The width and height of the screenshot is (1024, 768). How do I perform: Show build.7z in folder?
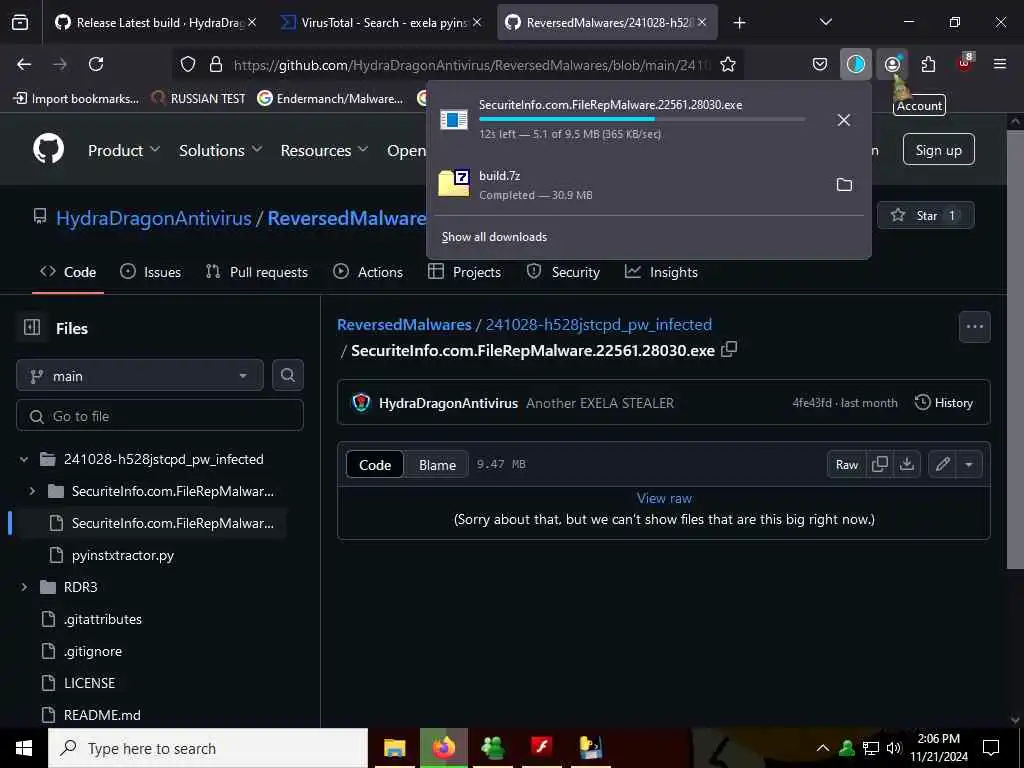pyautogui.click(x=844, y=185)
